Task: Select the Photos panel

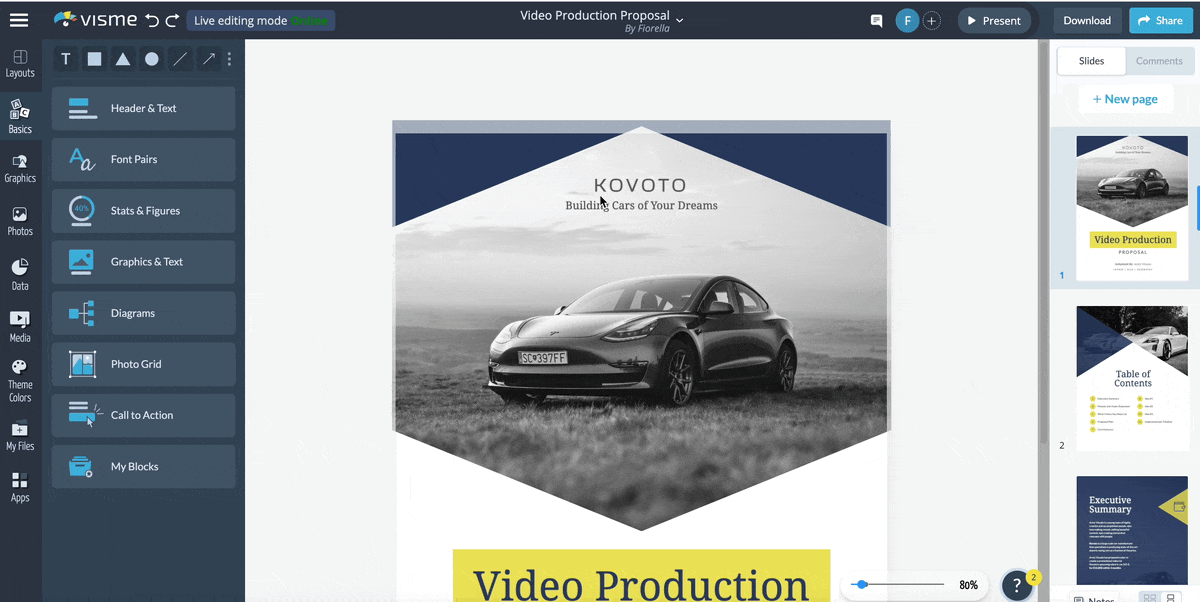Action: 20,220
